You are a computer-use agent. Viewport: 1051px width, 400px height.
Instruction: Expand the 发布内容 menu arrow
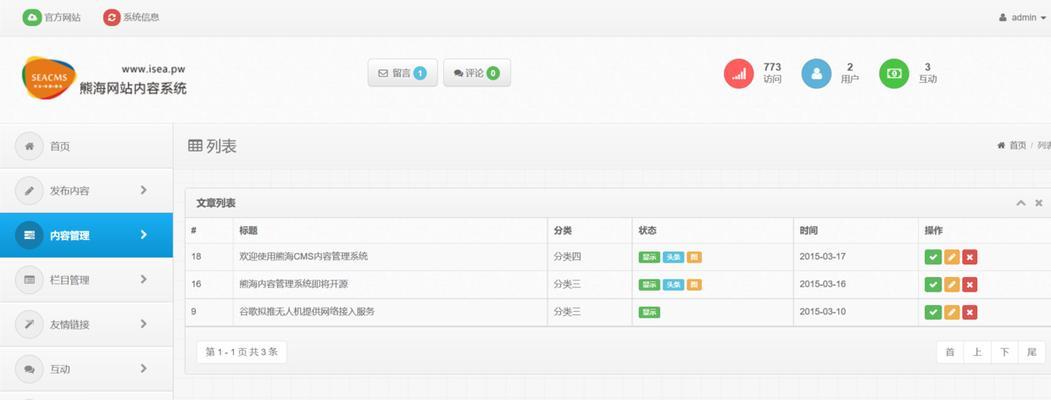click(x=143, y=190)
